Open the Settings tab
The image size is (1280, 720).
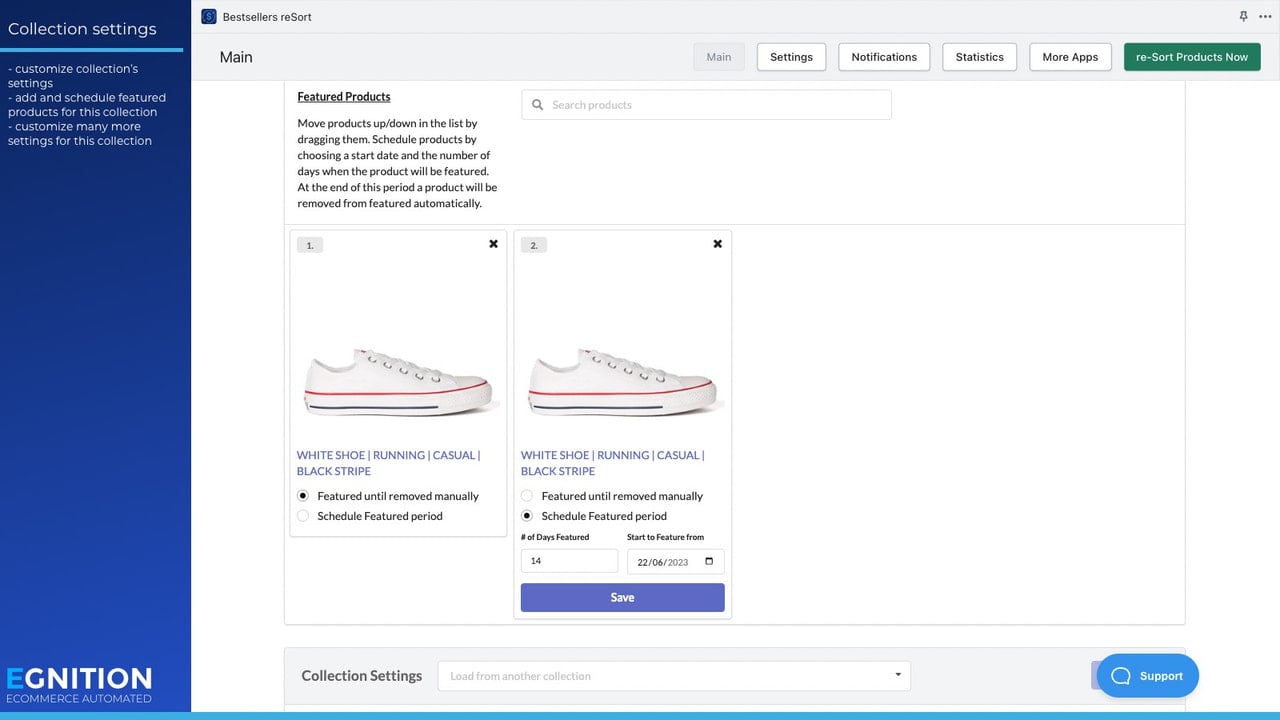point(791,57)
